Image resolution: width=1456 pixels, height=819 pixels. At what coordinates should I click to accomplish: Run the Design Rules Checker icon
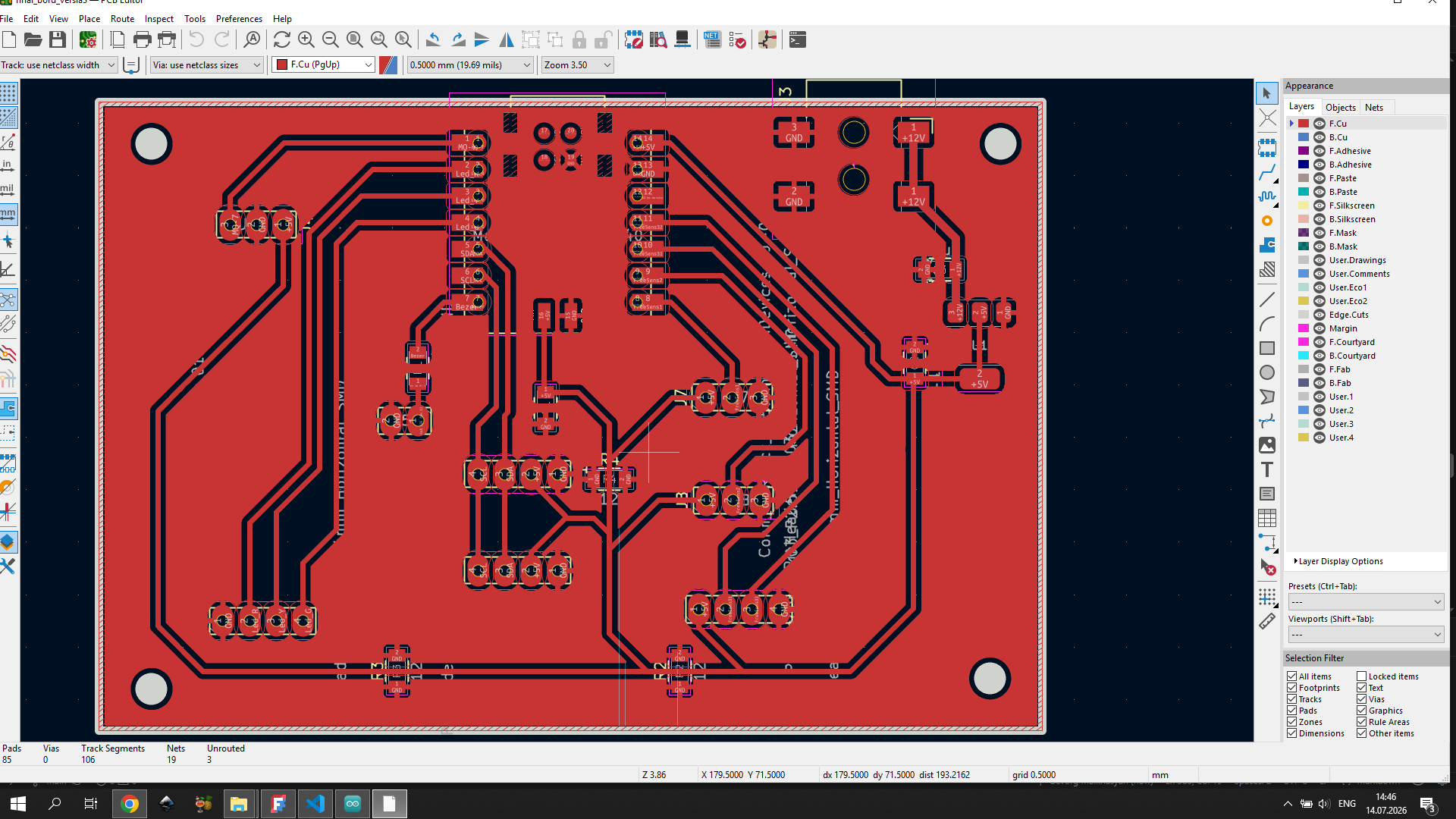pos(737,40)
